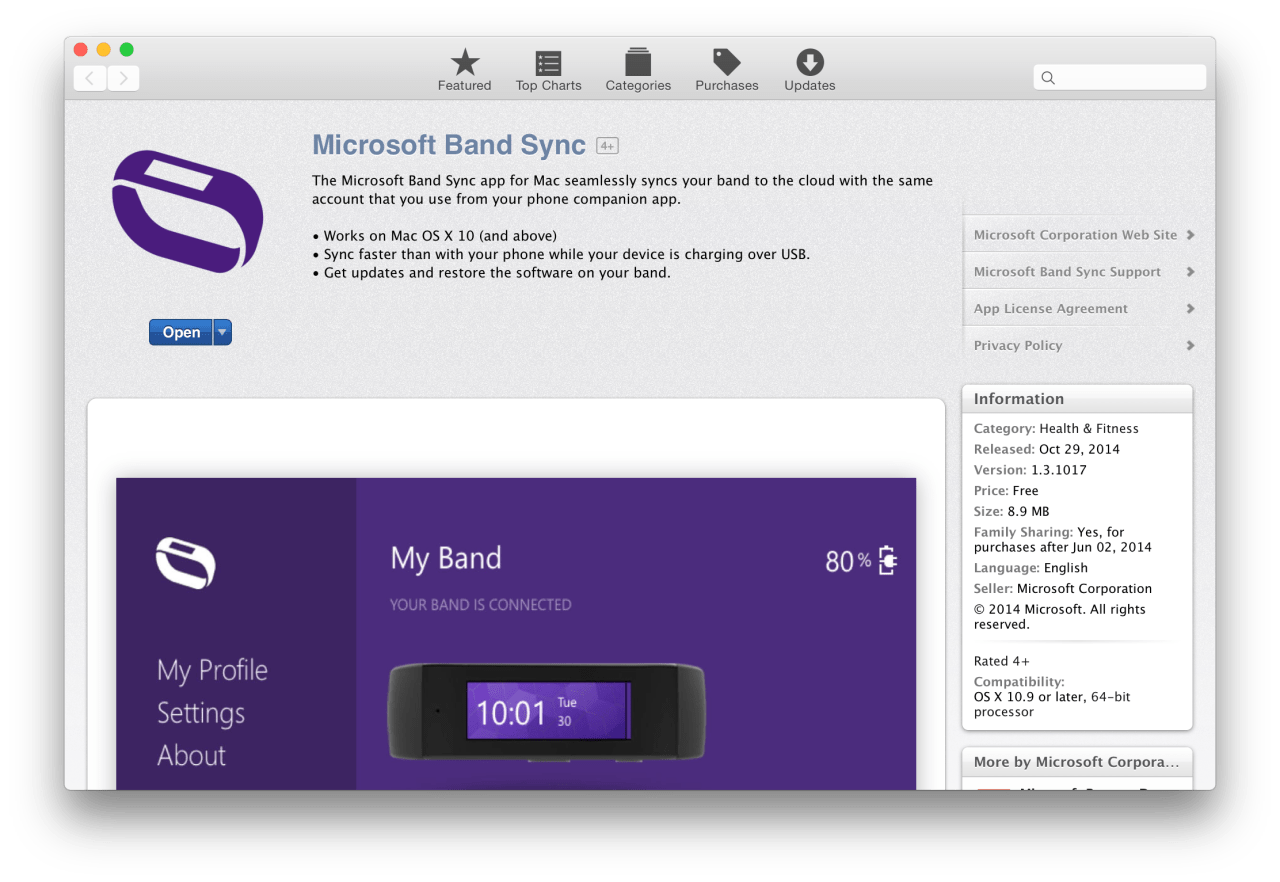
Task: Click the battery charging icon in the screenshot
Action: coord(887,560)
